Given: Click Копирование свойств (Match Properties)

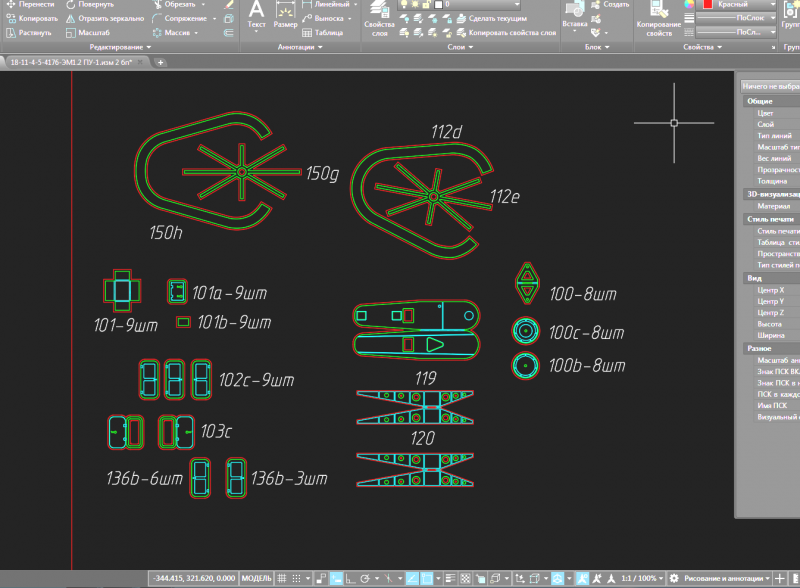Looking at the screenshot, I should click(x=659, y=19).
